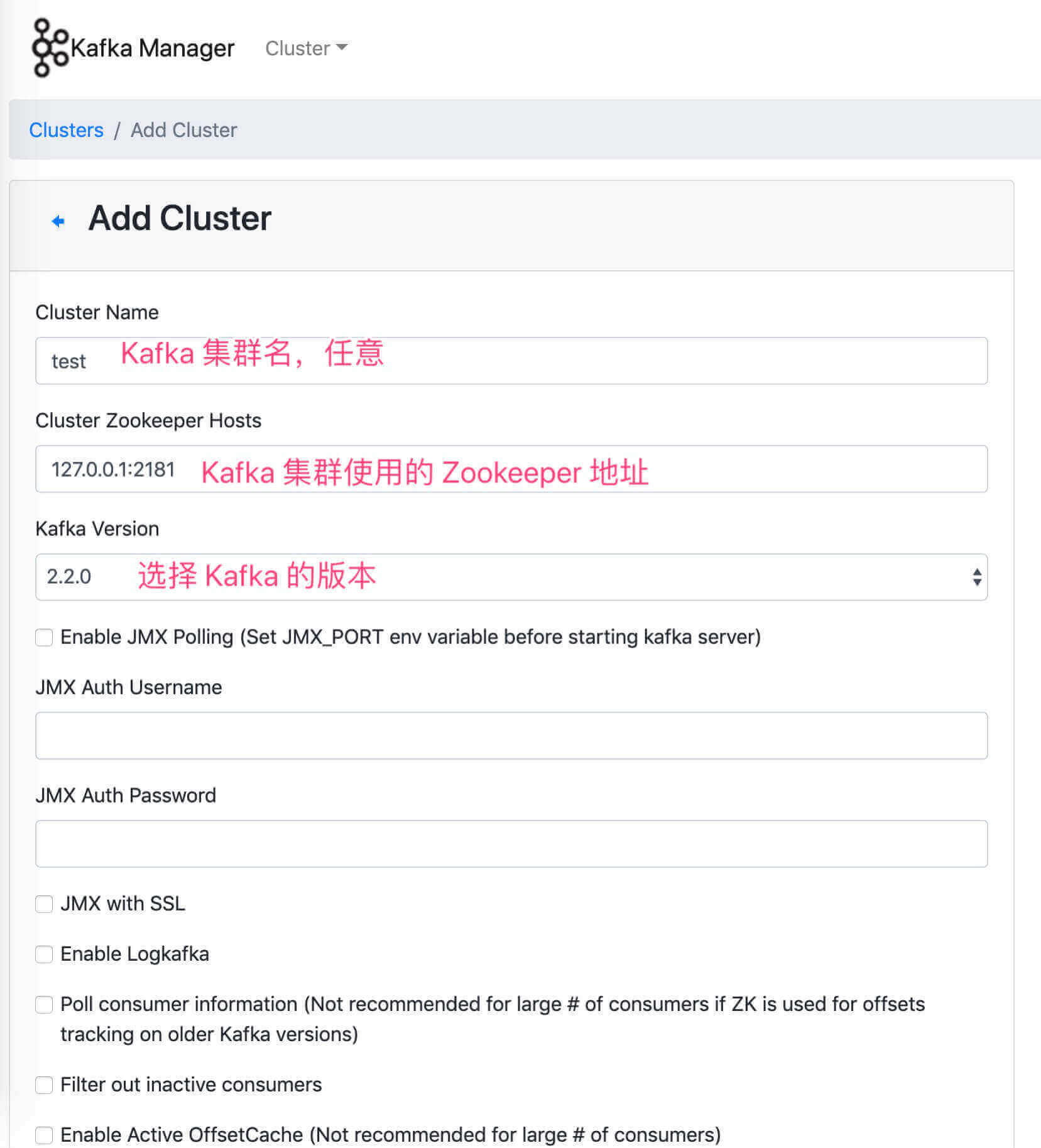
Task: Open the Cluster dropdown in the navbar
Action: [307, 48]
